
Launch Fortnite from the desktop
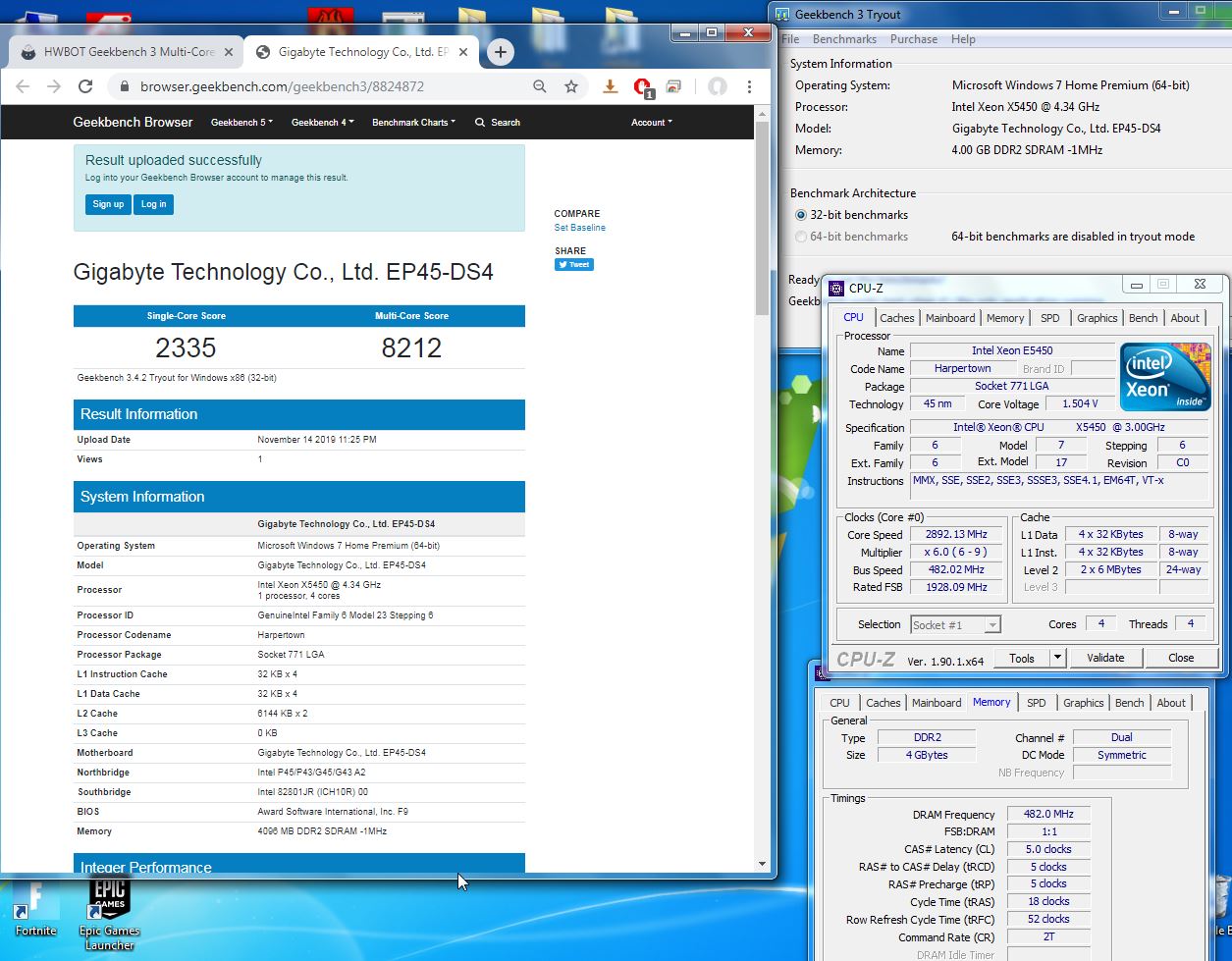click(35, 907)
